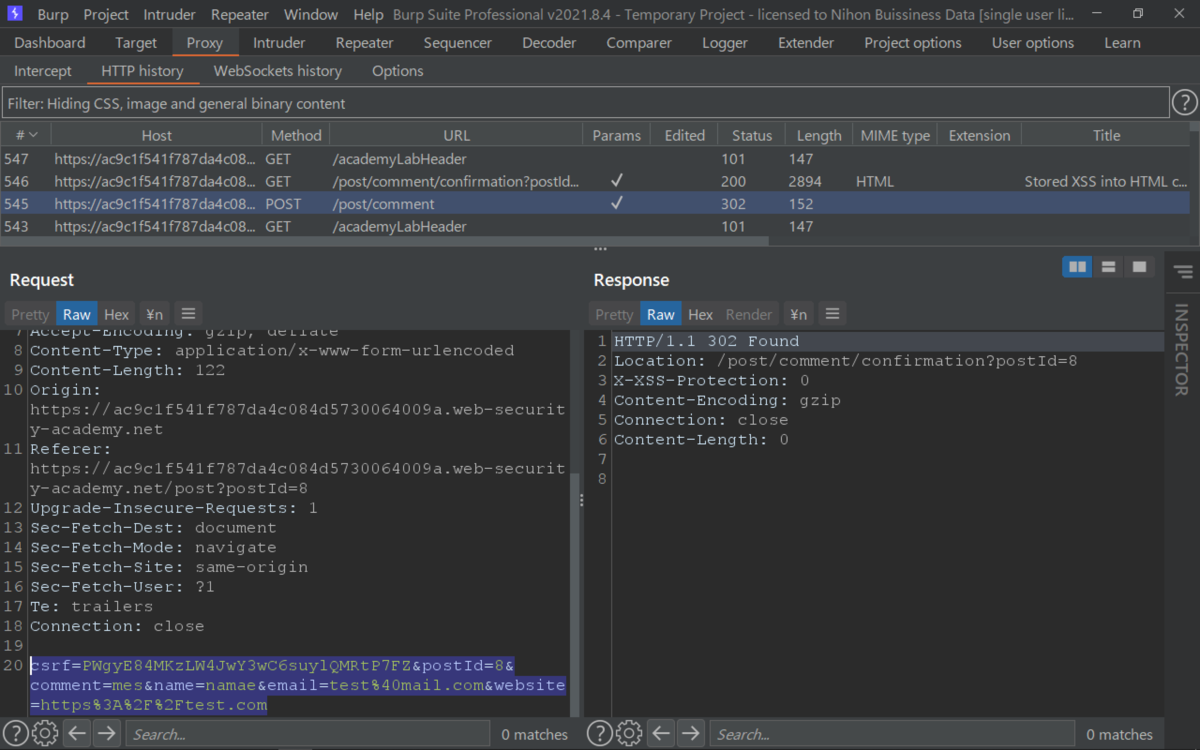Open Inspector panel hamburger icon
Screen dimensions: 1200x750
pyautogui.click(x=1183, y=272)
